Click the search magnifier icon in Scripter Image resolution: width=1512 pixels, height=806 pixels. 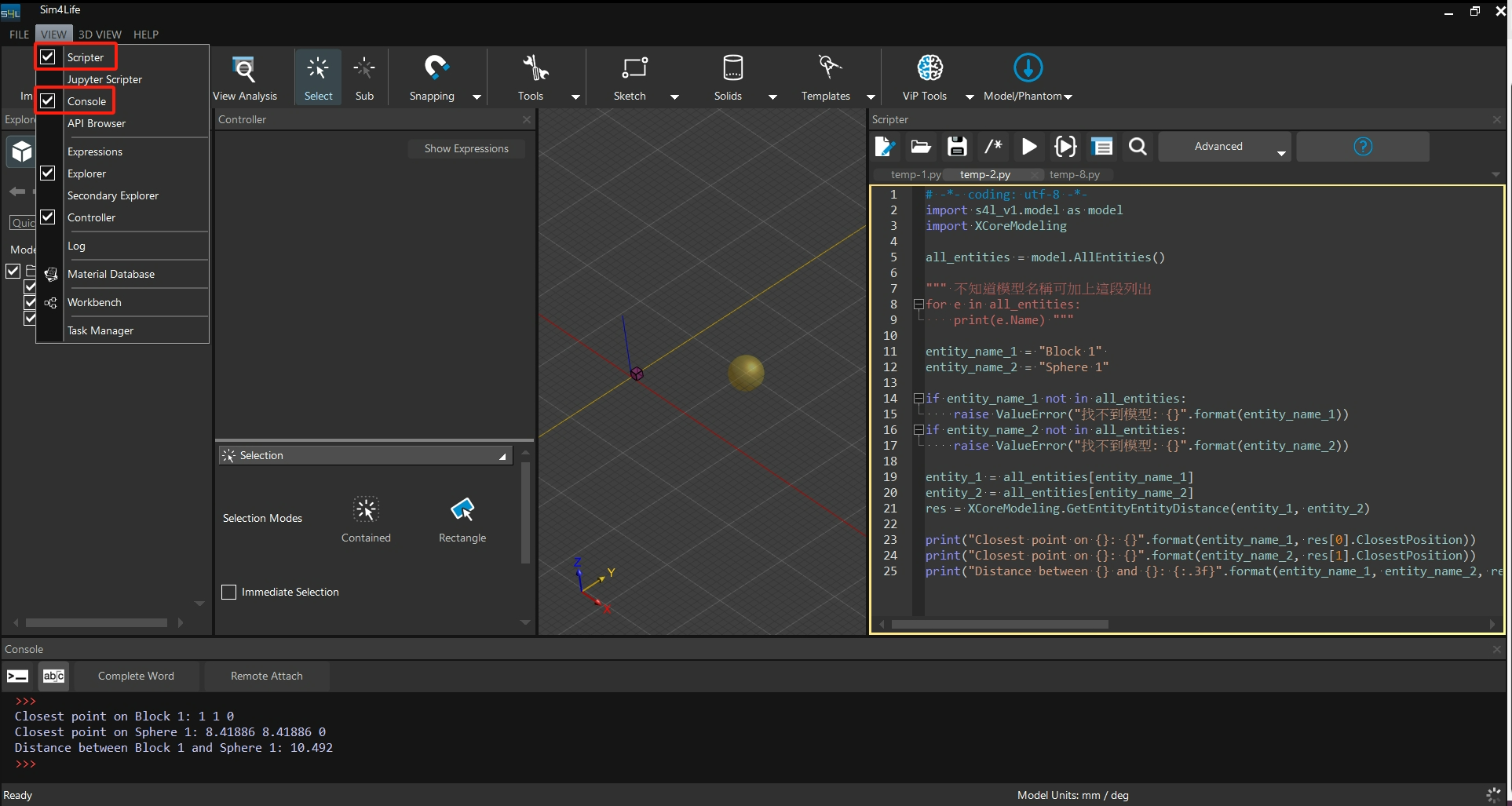(x=1138, y=147)
